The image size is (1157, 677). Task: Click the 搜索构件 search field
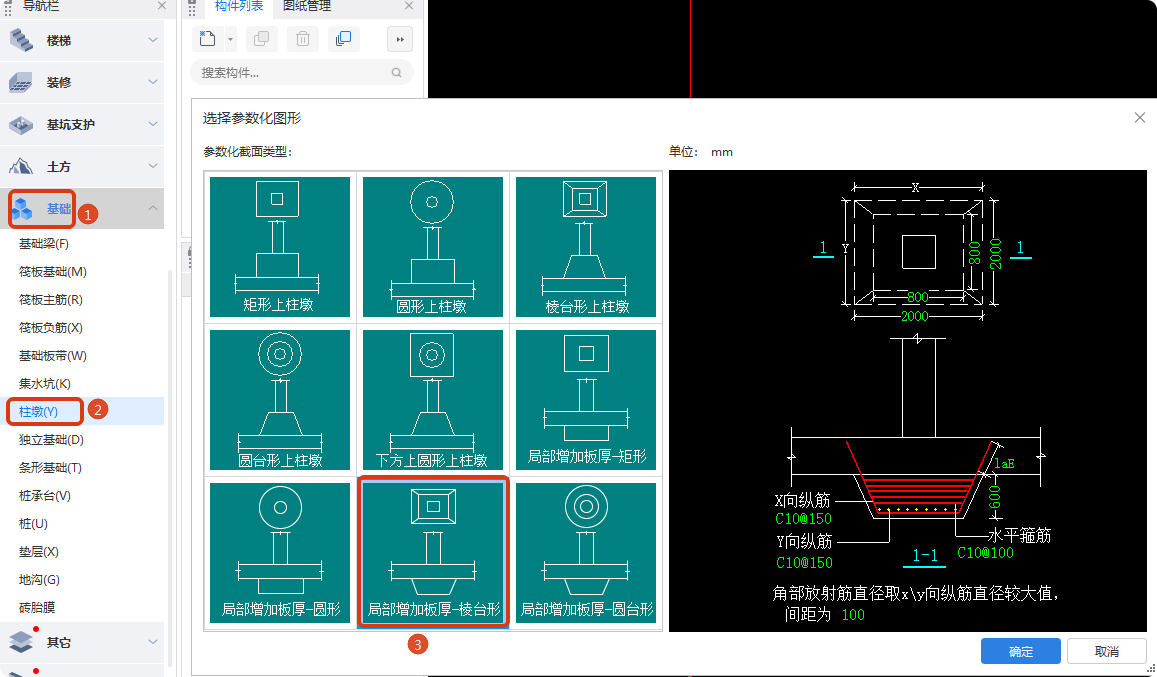(x=302, y=72)
